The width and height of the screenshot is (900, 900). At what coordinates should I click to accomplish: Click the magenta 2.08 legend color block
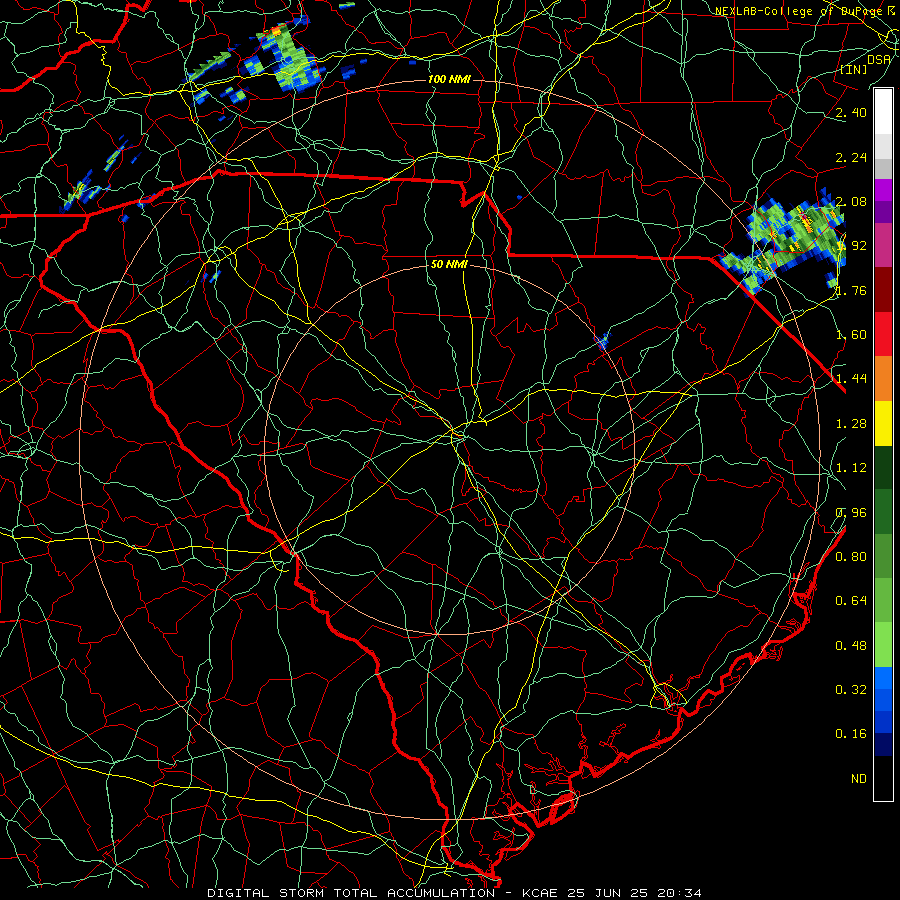tap(883, 190)
